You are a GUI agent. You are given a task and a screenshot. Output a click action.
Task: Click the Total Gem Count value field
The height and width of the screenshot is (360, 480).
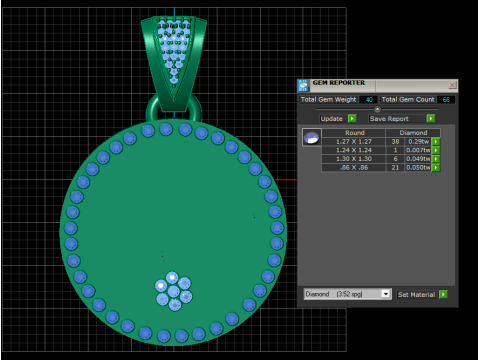[x=446, y=99]
